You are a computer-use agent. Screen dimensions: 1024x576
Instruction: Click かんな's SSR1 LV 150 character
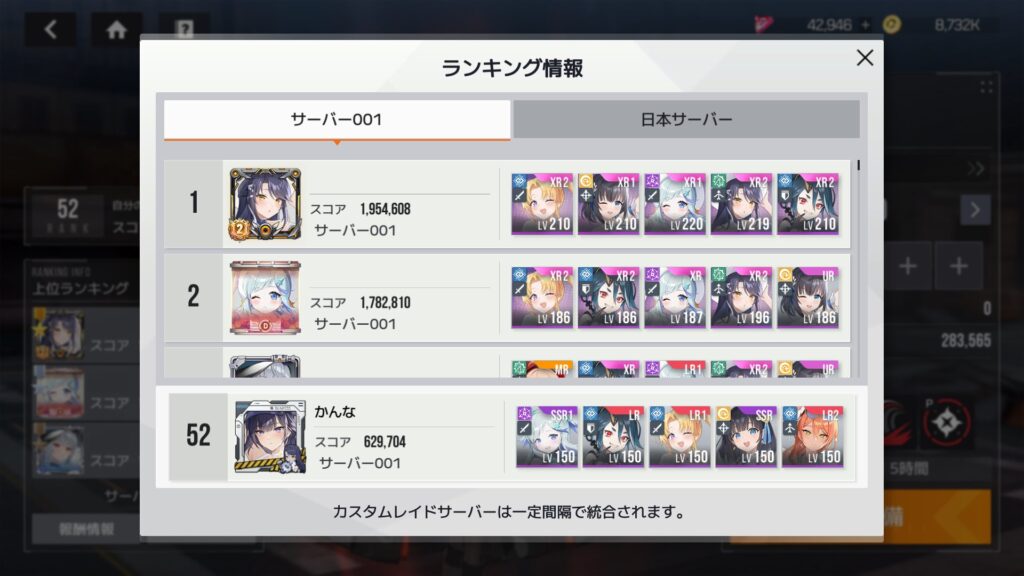pyautogui.click(x=547, y=436)
